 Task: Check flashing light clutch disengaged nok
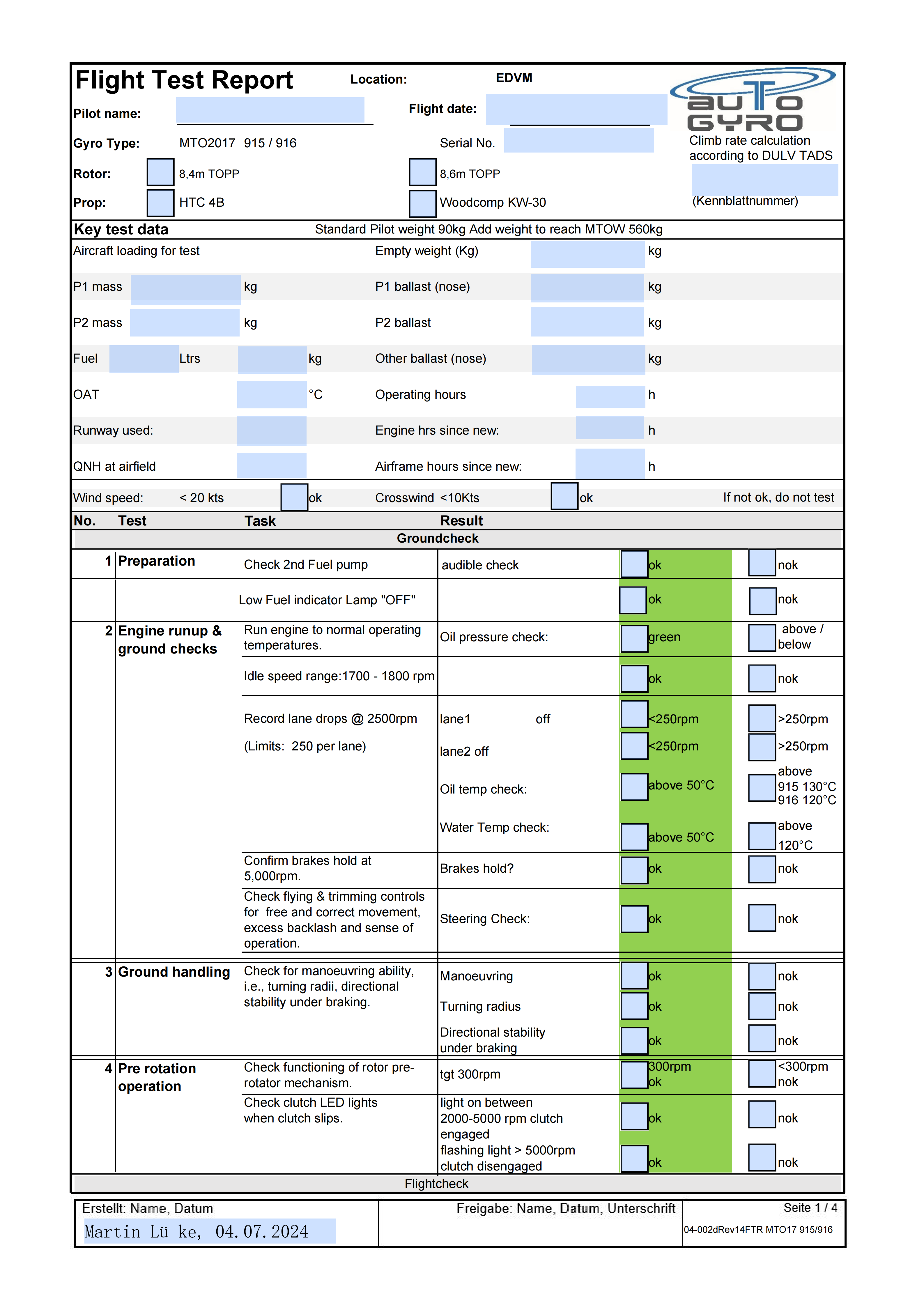point(762,1158)
